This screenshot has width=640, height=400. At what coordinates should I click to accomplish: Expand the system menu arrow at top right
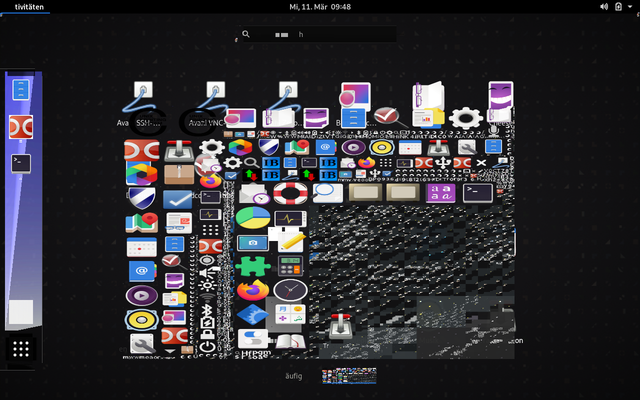tap(630, 7)
